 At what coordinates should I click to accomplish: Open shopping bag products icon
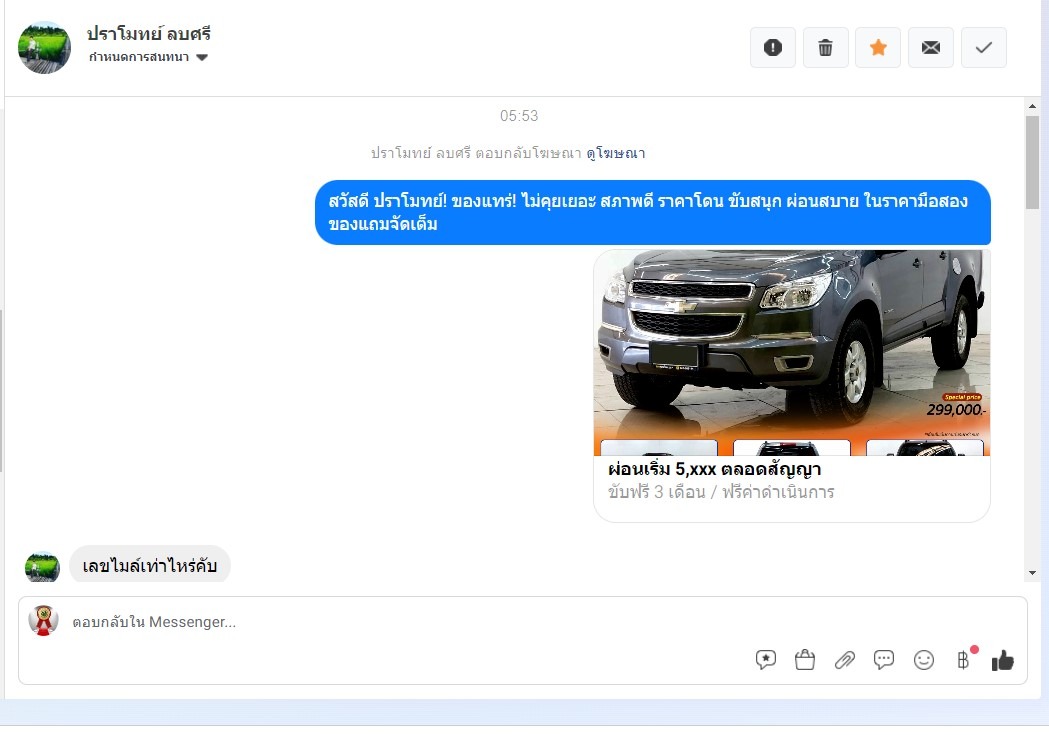(x=805, y=660)
